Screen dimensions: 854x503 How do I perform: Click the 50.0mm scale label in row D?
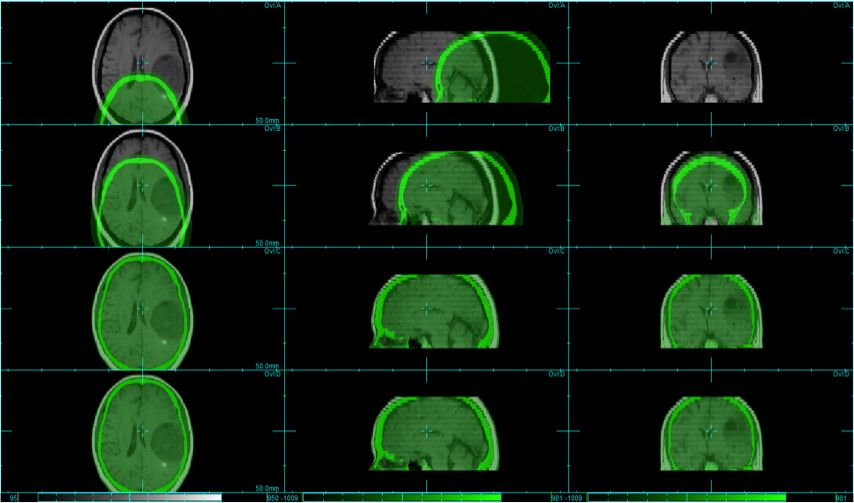(267, 489)
